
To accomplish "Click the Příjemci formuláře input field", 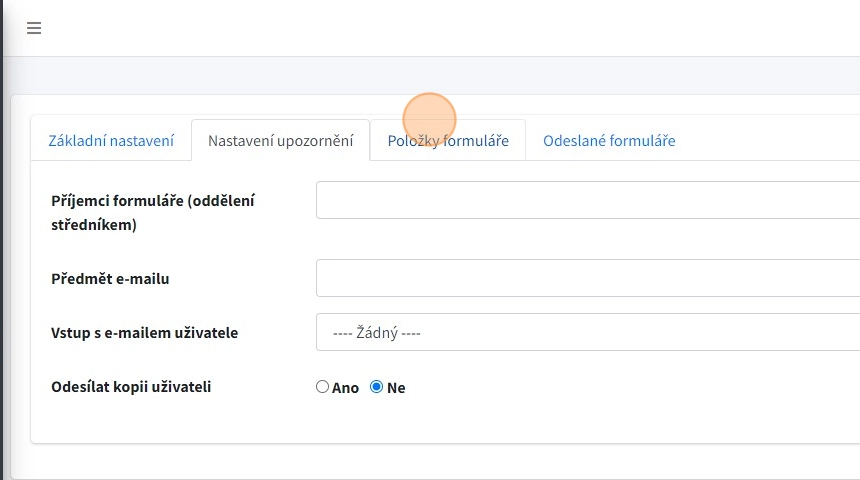I will pyautogui.click(x=588, y=200).
